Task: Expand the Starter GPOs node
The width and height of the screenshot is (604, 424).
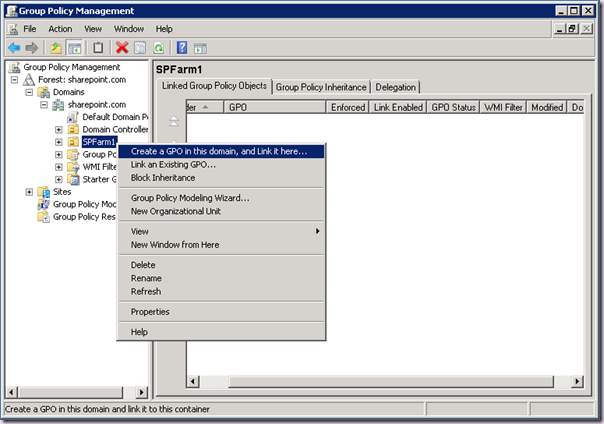Action: [59, 179]
